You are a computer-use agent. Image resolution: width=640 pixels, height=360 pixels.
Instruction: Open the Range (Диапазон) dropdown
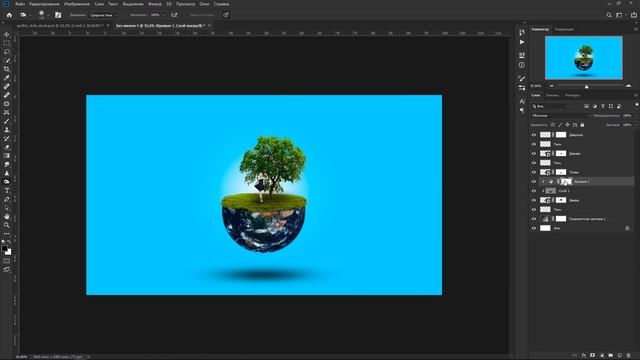(x=103, y=15)
